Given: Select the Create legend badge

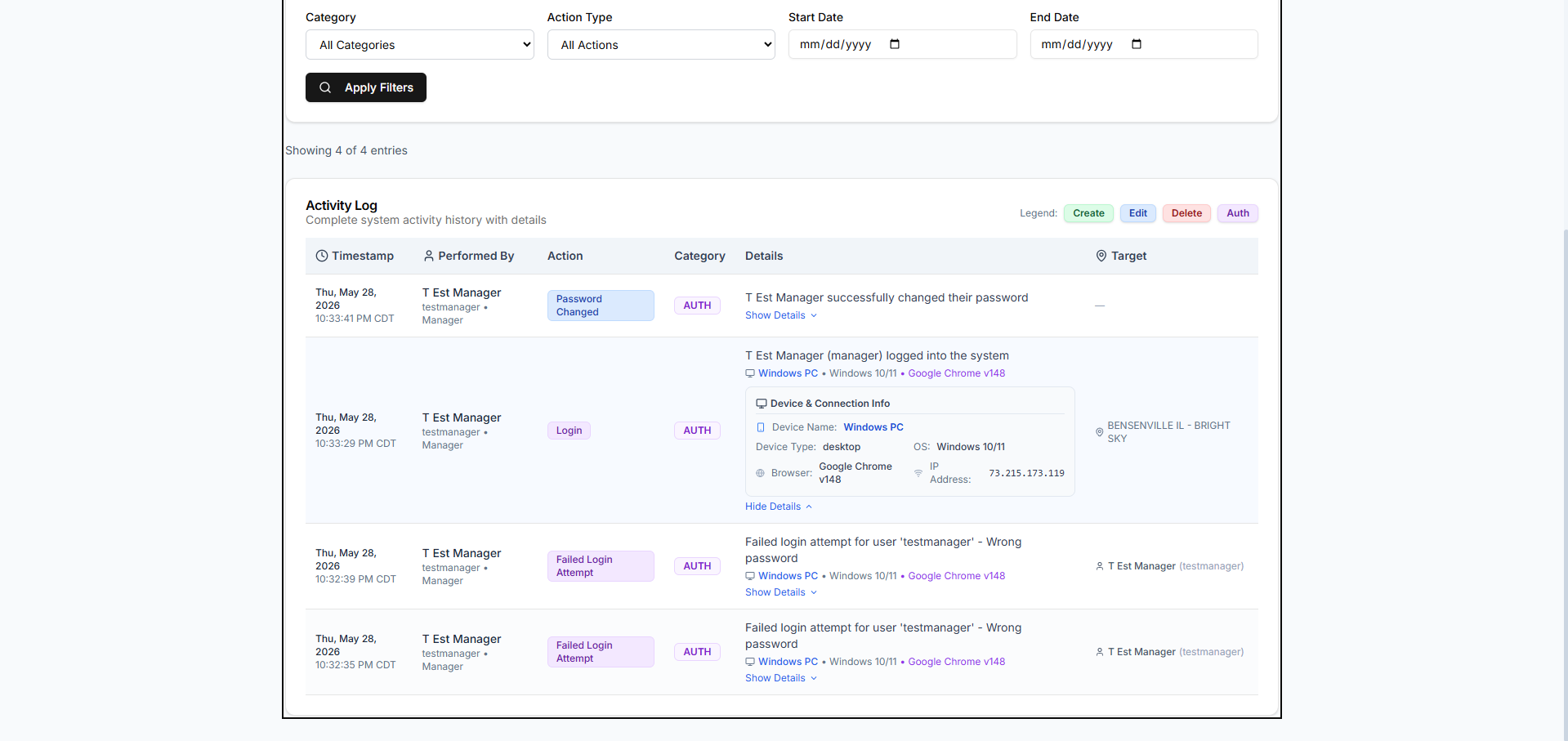Looking at the screenshot, I should (x=1088, y=213).
